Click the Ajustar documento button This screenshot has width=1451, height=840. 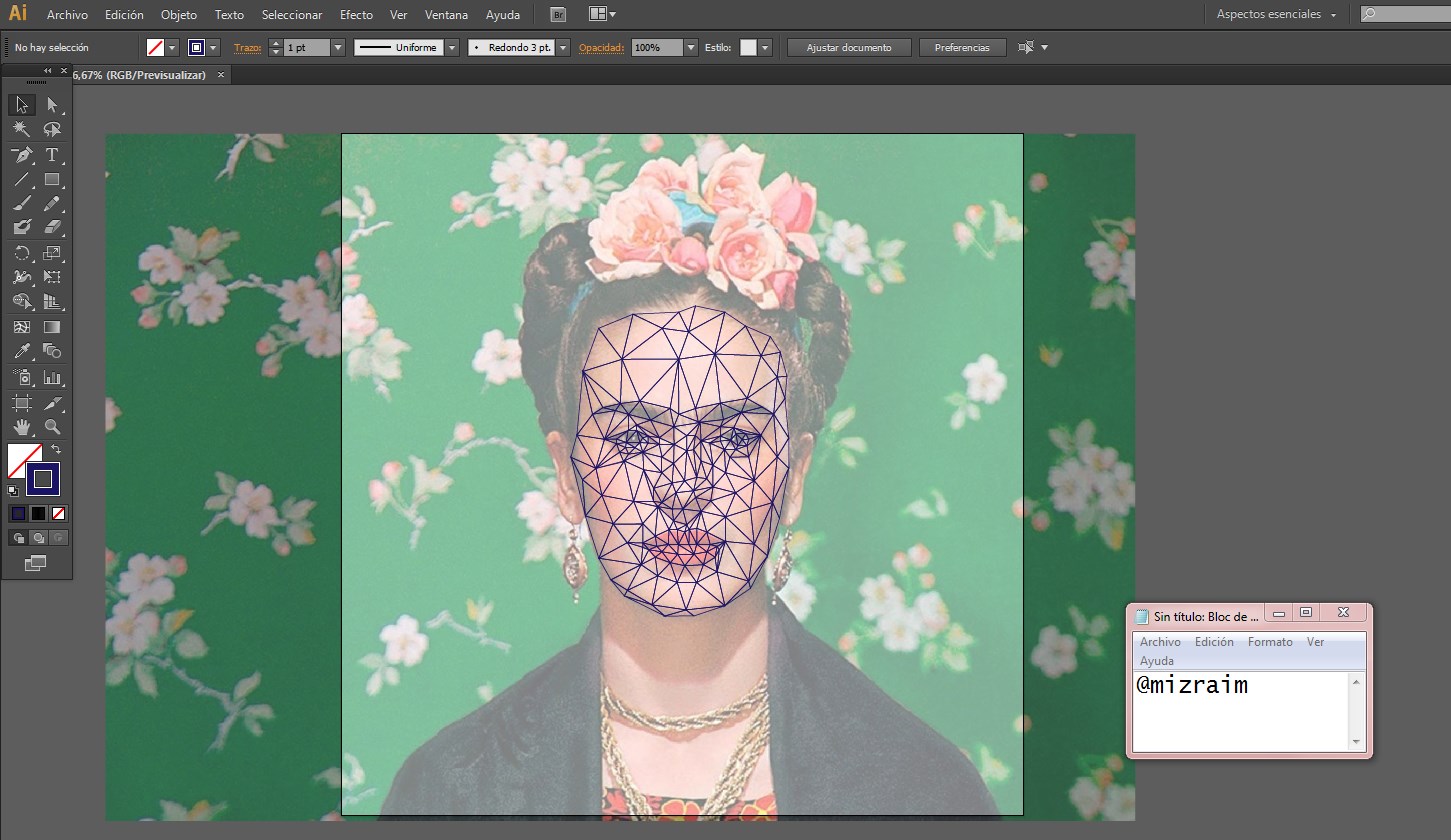coord(849,48)
